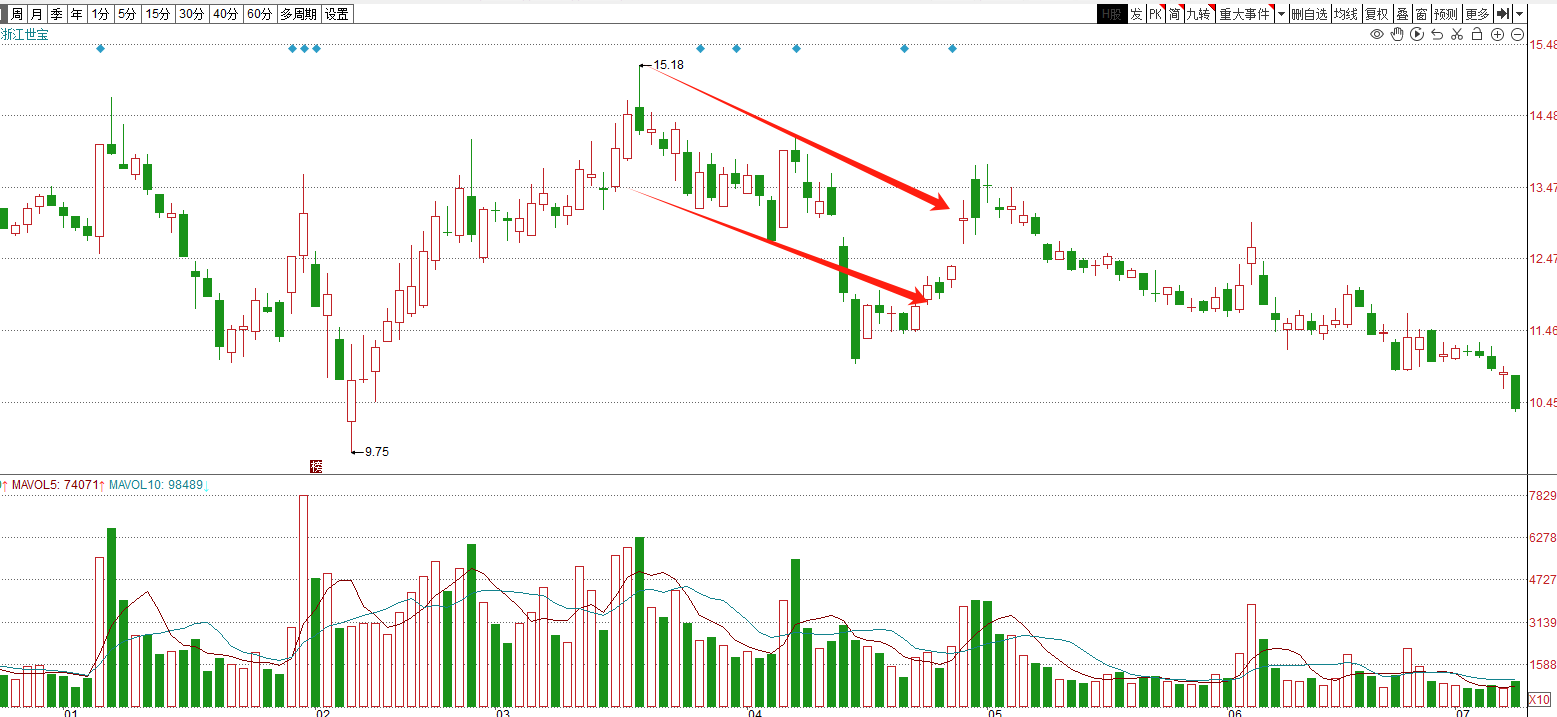Click the candlestick at the 9.75 low
Screen dimensions: 1557x717
[x=352, y=400]
